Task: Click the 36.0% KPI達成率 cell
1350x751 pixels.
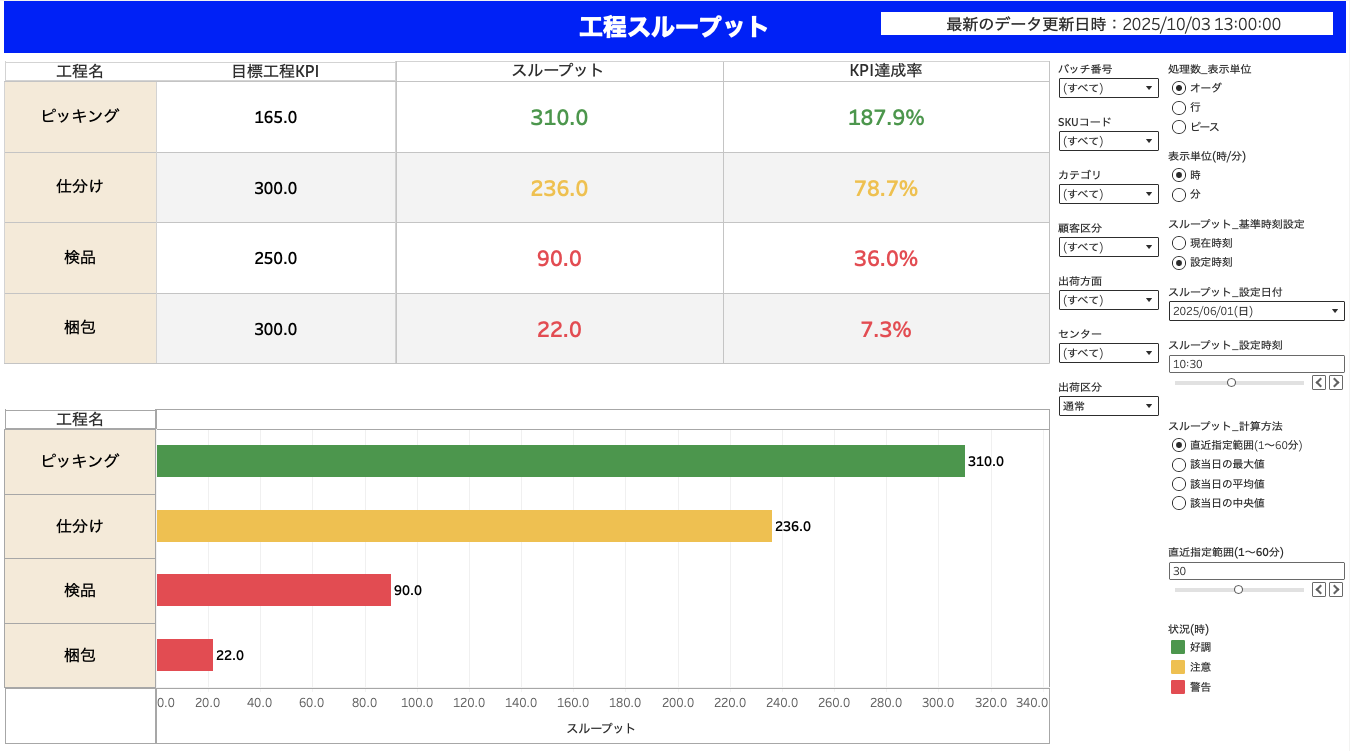Action: tap(886, 258)
